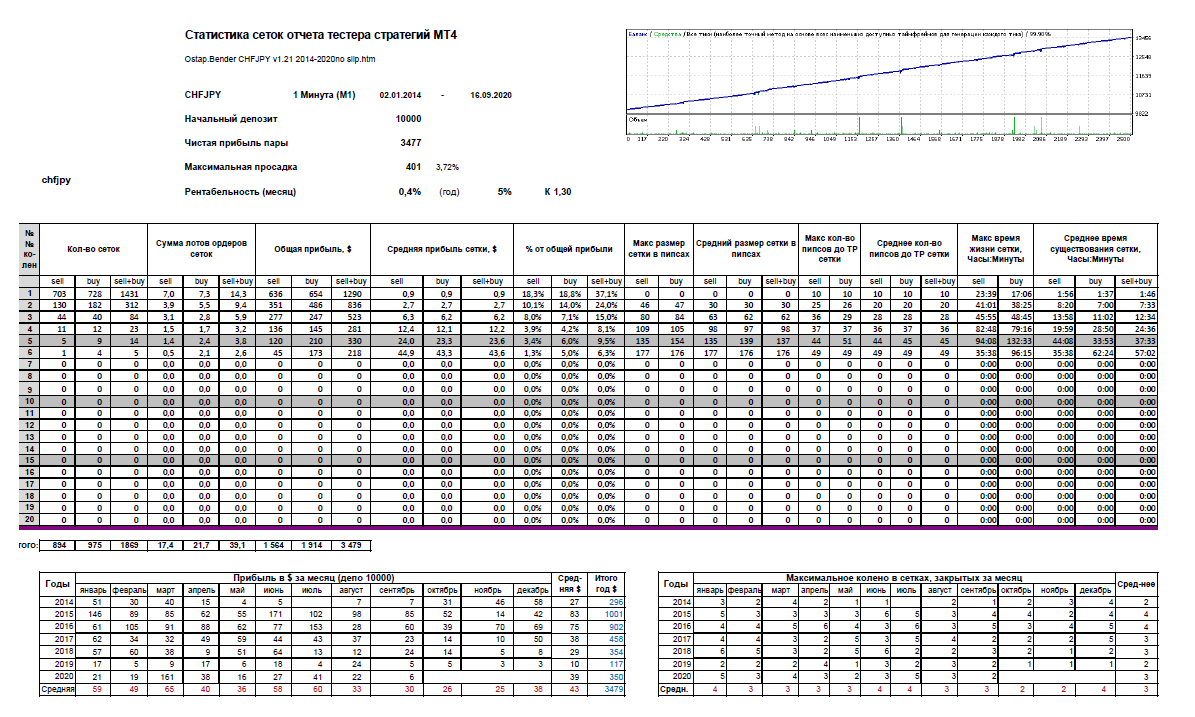Select header 'Максимальное колено в сетках, закрытых за месяц'
Screen dimensions: 1195x717
click(x=904, y=578)
